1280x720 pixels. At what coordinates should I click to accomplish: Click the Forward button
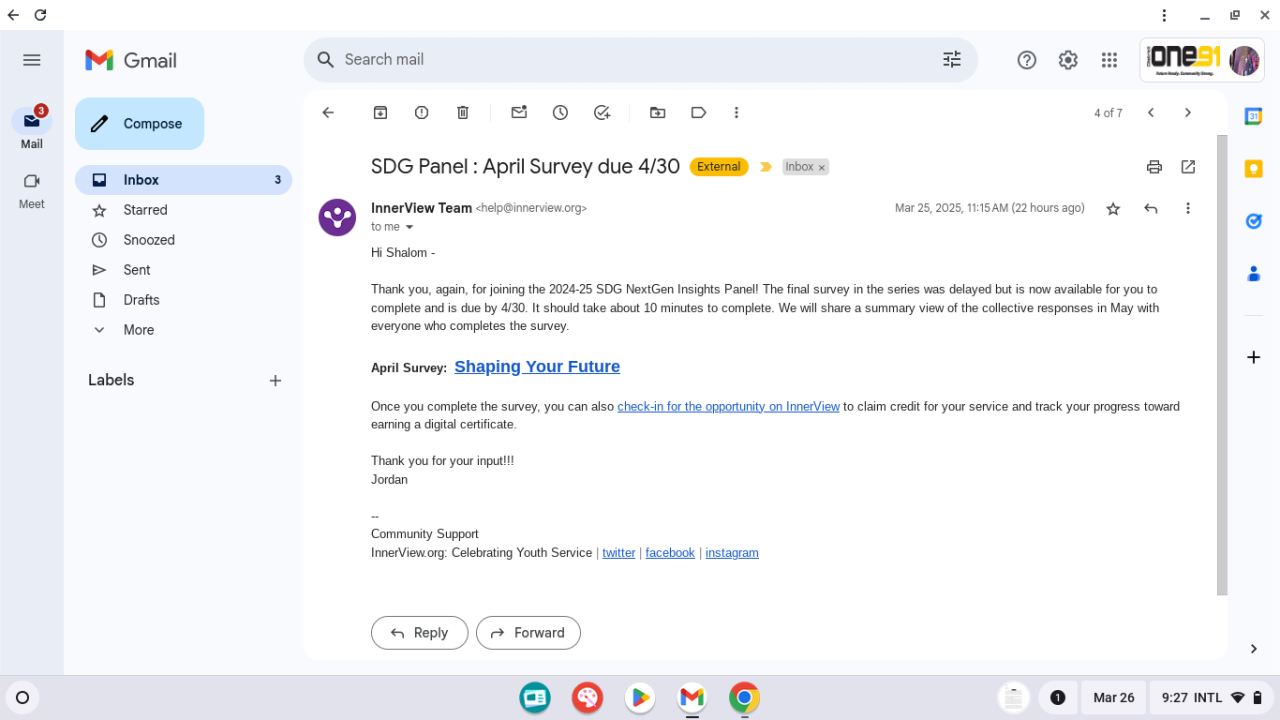(528, 633)
